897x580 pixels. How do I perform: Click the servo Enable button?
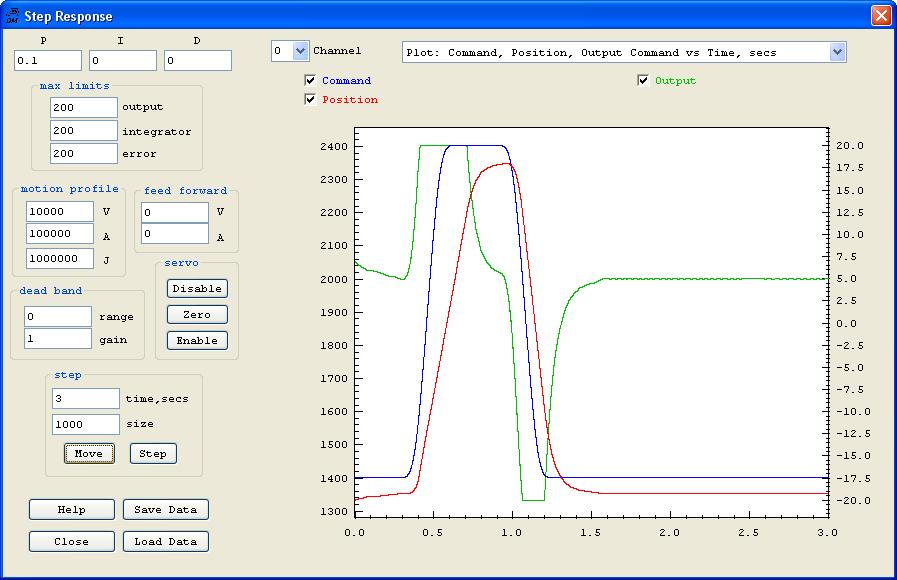click(197, 340)
